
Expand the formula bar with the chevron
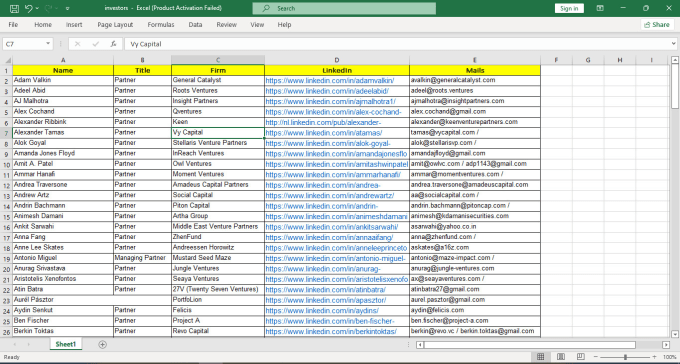(x=673, y=44)
